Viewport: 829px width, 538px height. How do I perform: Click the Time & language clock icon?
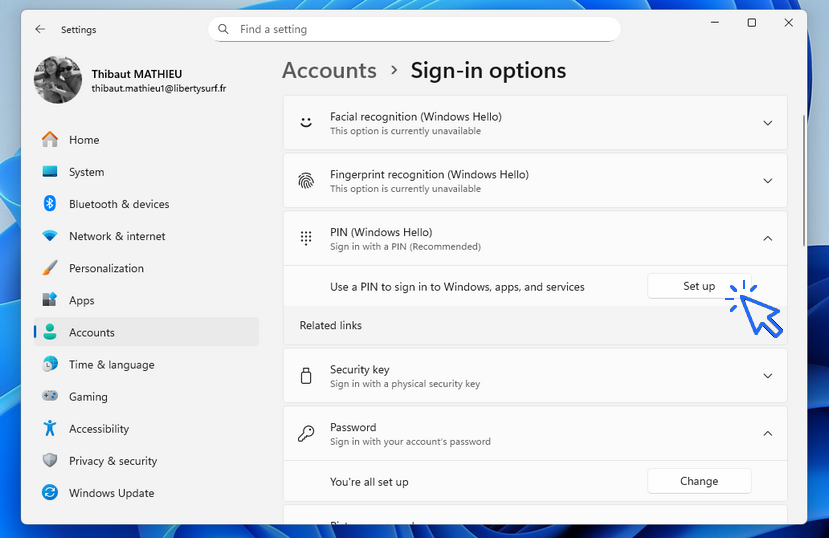[50, 364]
